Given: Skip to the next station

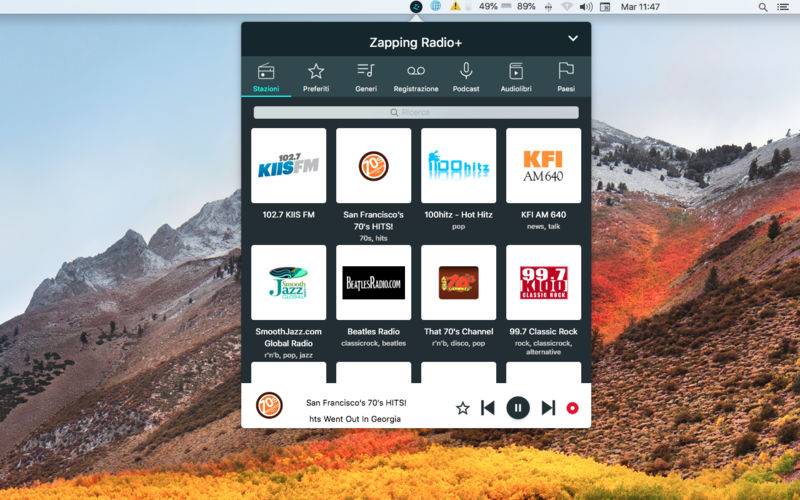Looking at the screenshot, I should [x=548, y=408].
